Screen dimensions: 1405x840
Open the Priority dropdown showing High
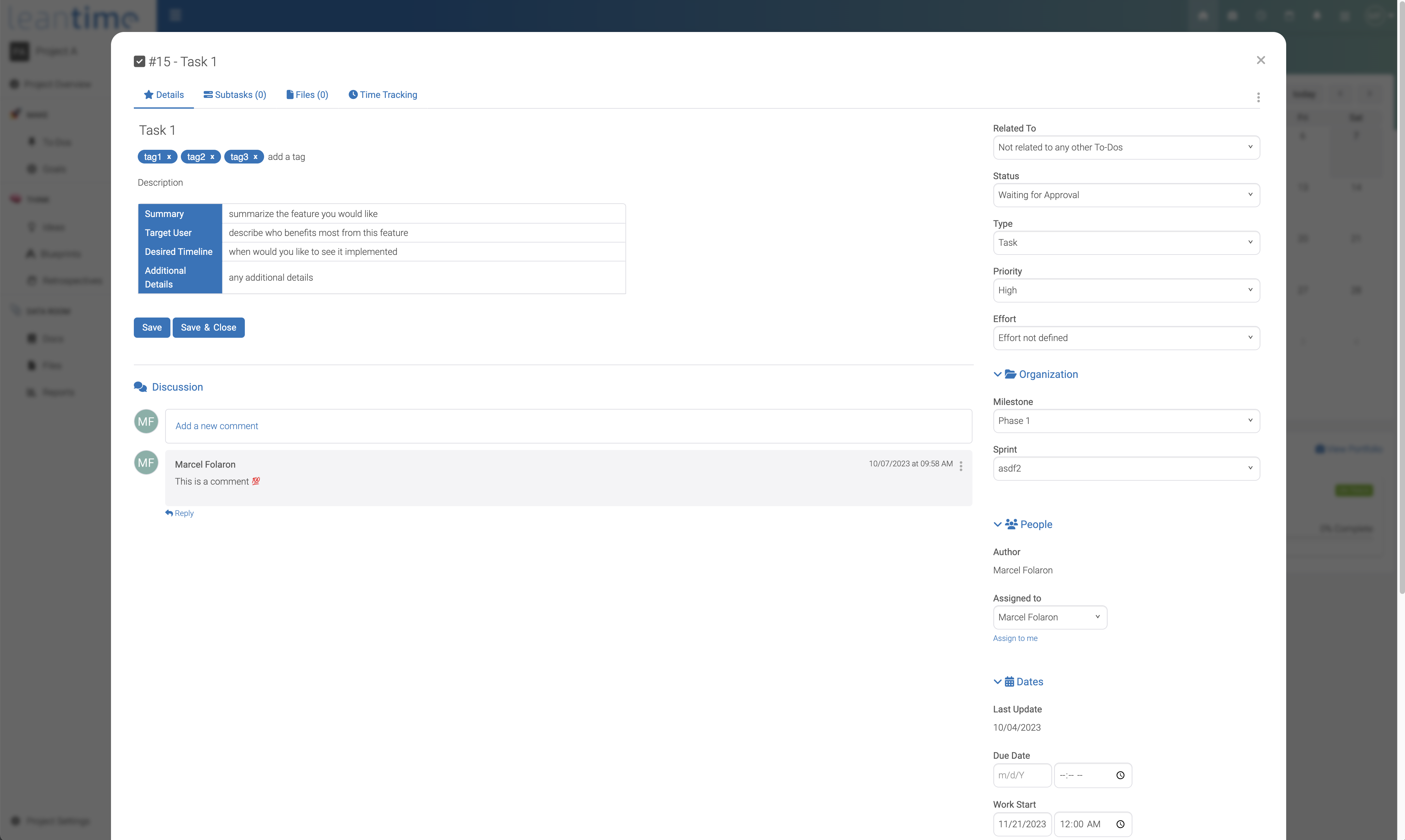point(1126,290)
